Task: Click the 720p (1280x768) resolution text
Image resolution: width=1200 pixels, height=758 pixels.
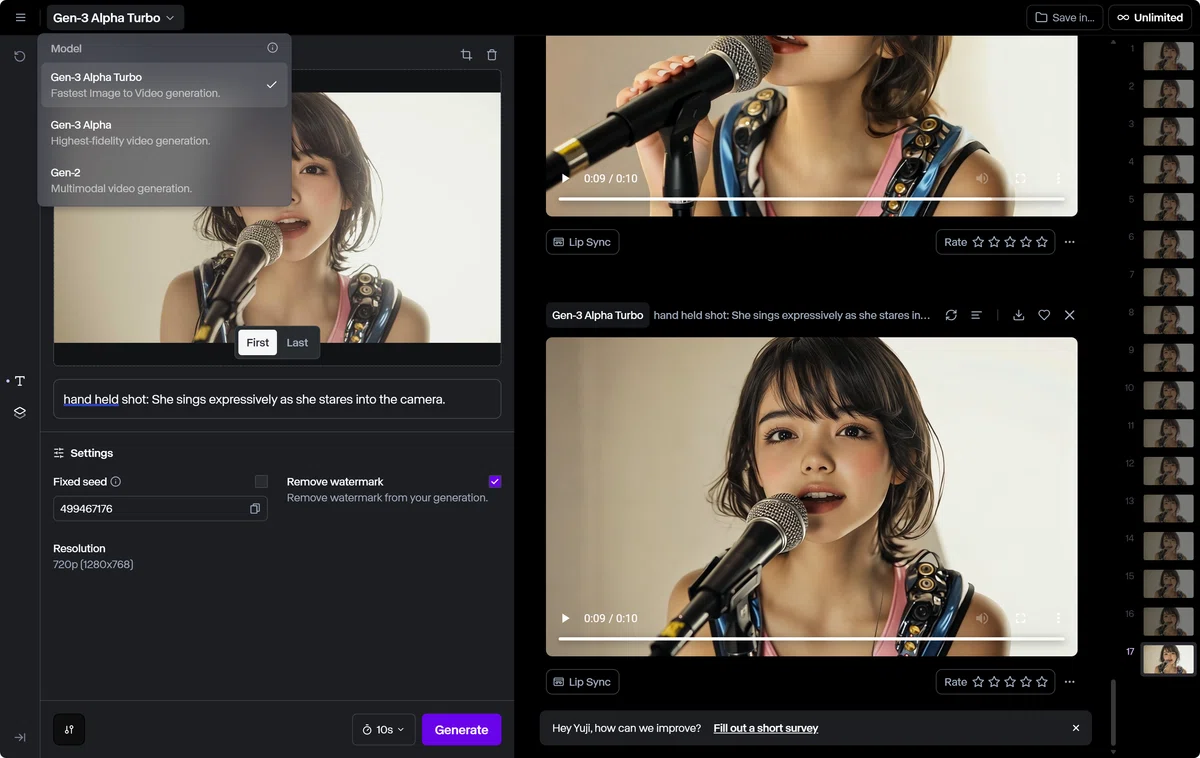Action: (93, 564)
